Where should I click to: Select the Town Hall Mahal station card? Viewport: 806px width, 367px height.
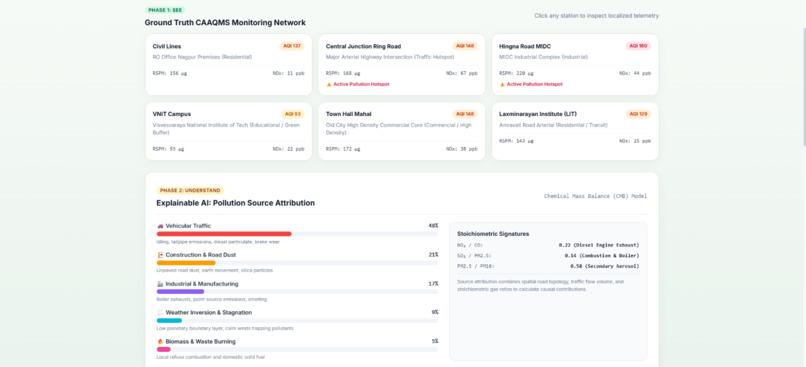click(401, 131)
